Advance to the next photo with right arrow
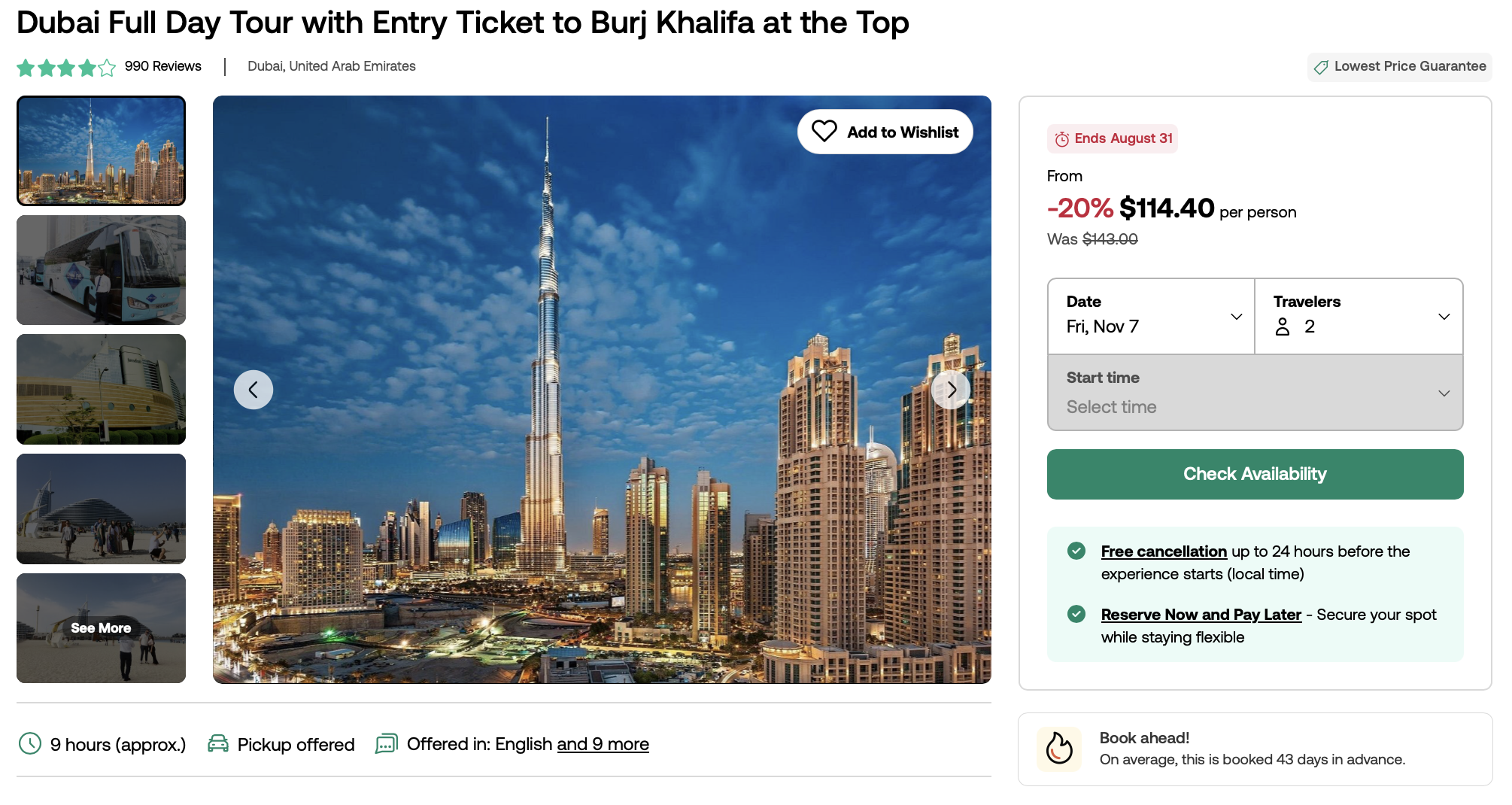1512x805 pixels. tap(951, 390)
